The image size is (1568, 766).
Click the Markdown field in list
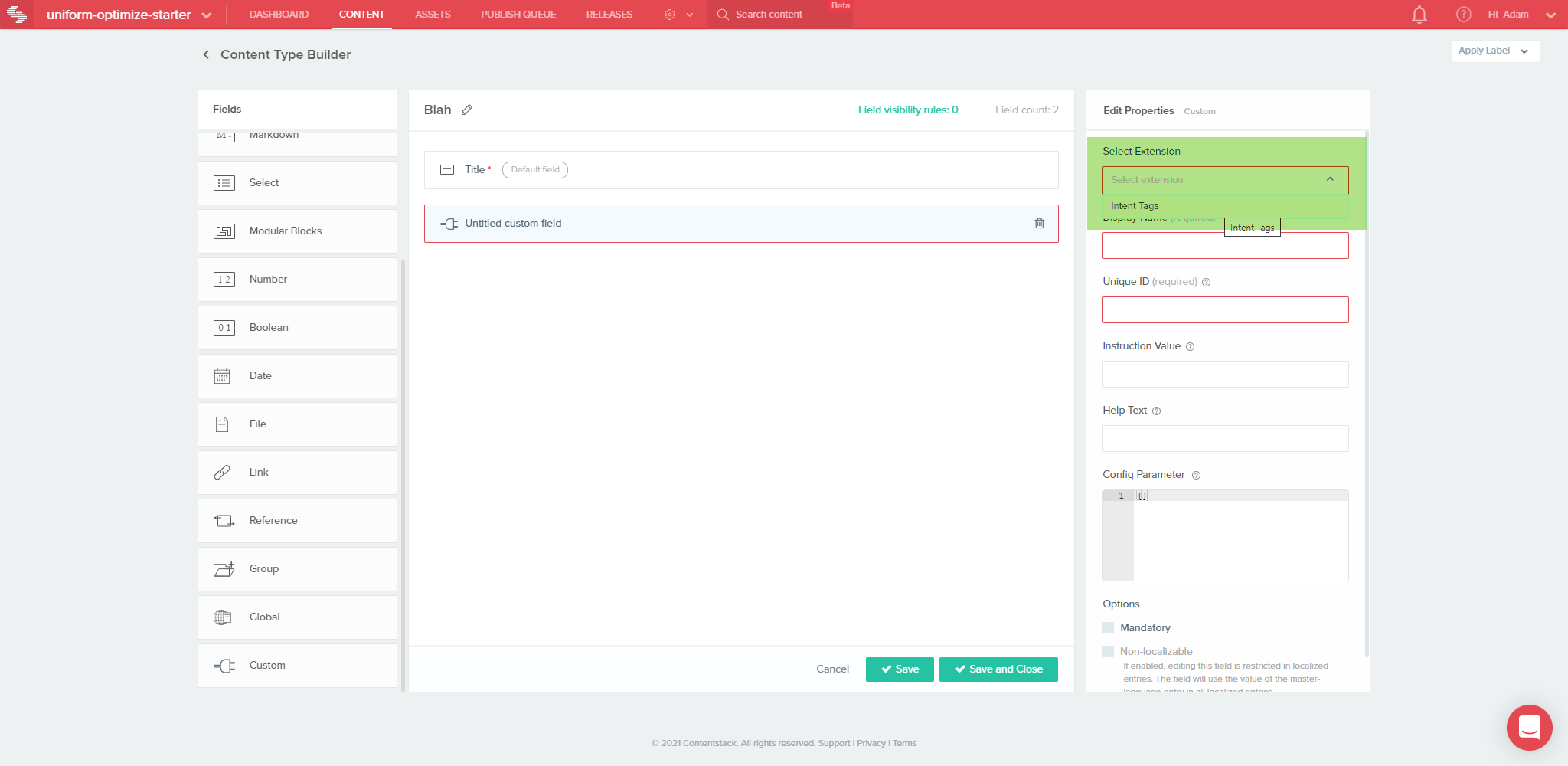tap(297, 143)
